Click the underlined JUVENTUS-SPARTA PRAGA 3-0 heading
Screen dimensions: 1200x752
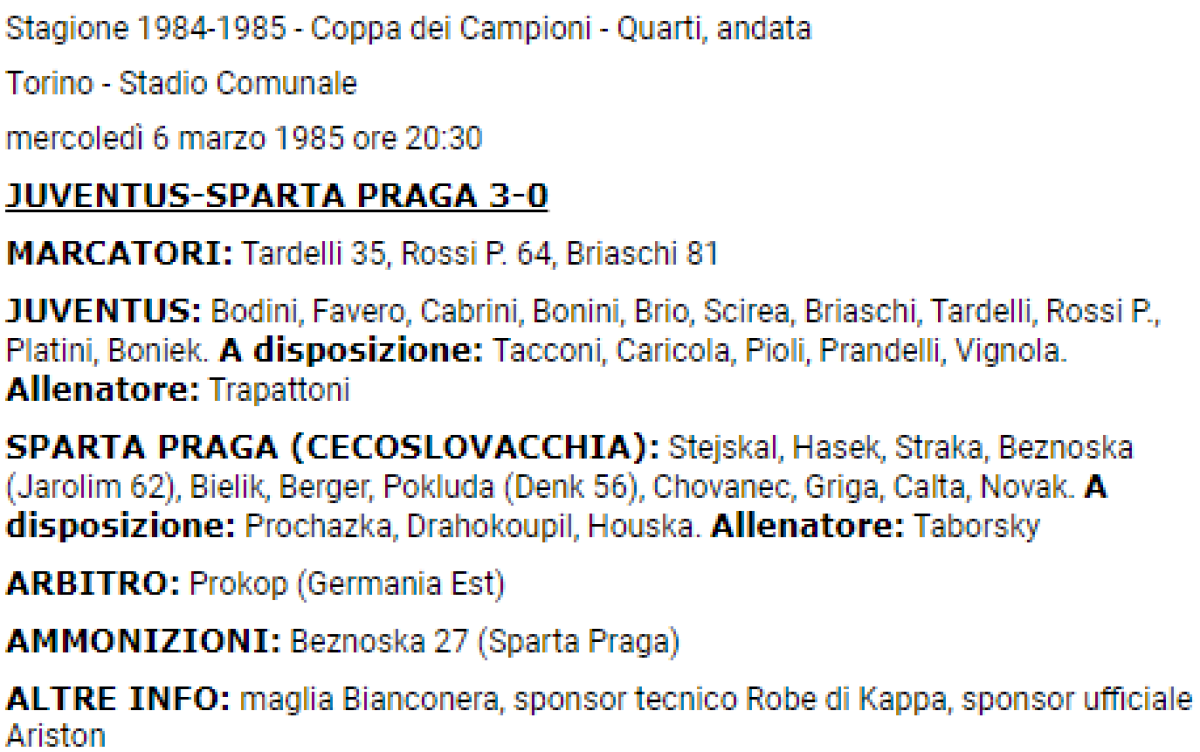pos(277,197)
